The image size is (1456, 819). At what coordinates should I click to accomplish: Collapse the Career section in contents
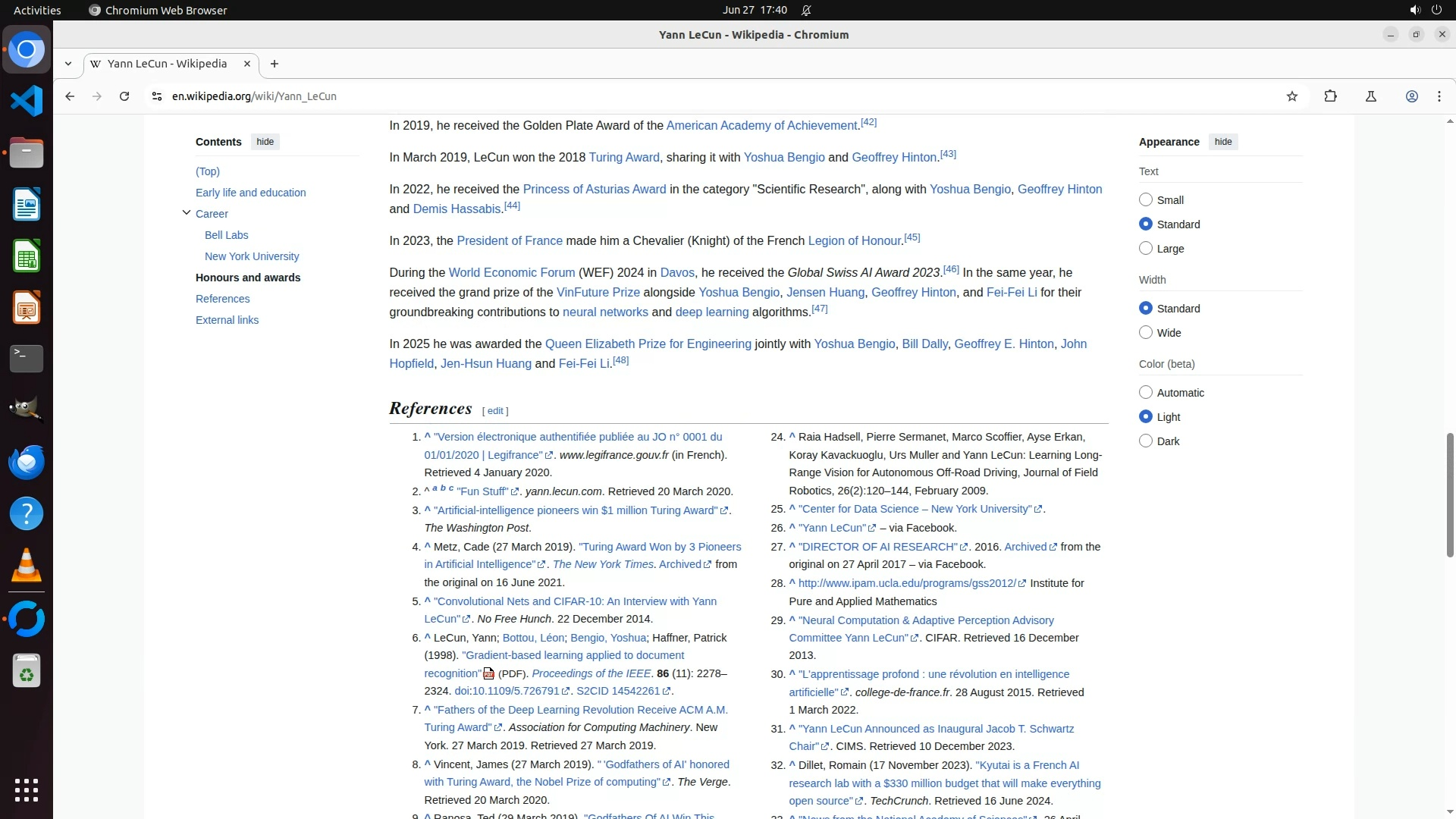pyautogui.click(x=186, y=213)
